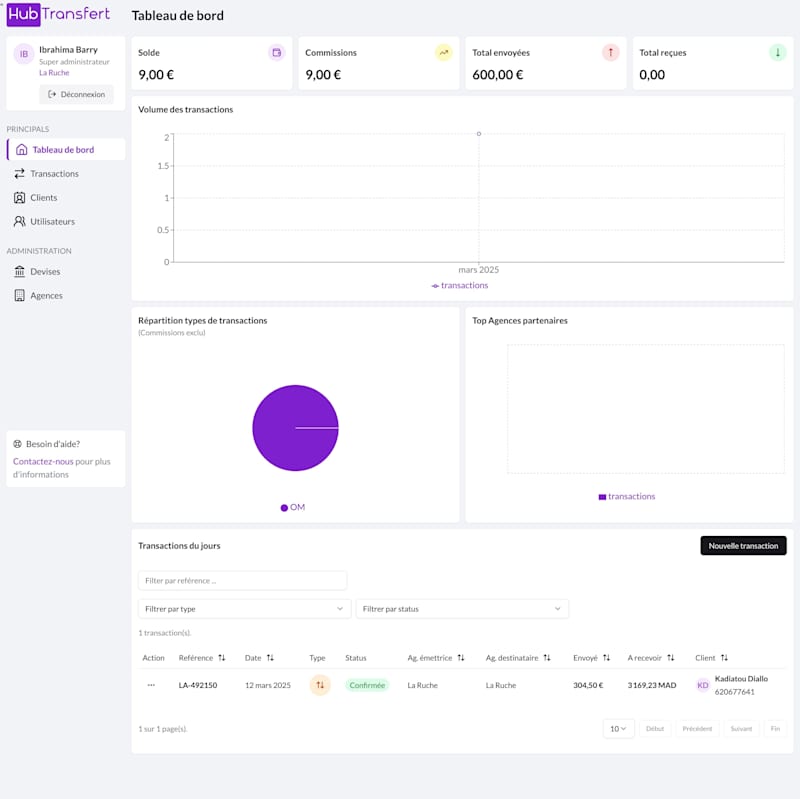Sort table by Date column
This screenshot has width=800, height=799.
(x=270, y=658)
